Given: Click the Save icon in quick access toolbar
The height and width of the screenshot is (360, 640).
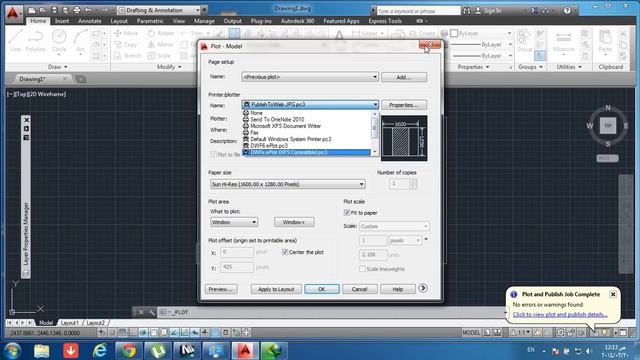Looking at the screenshot, I should [54, 10].
